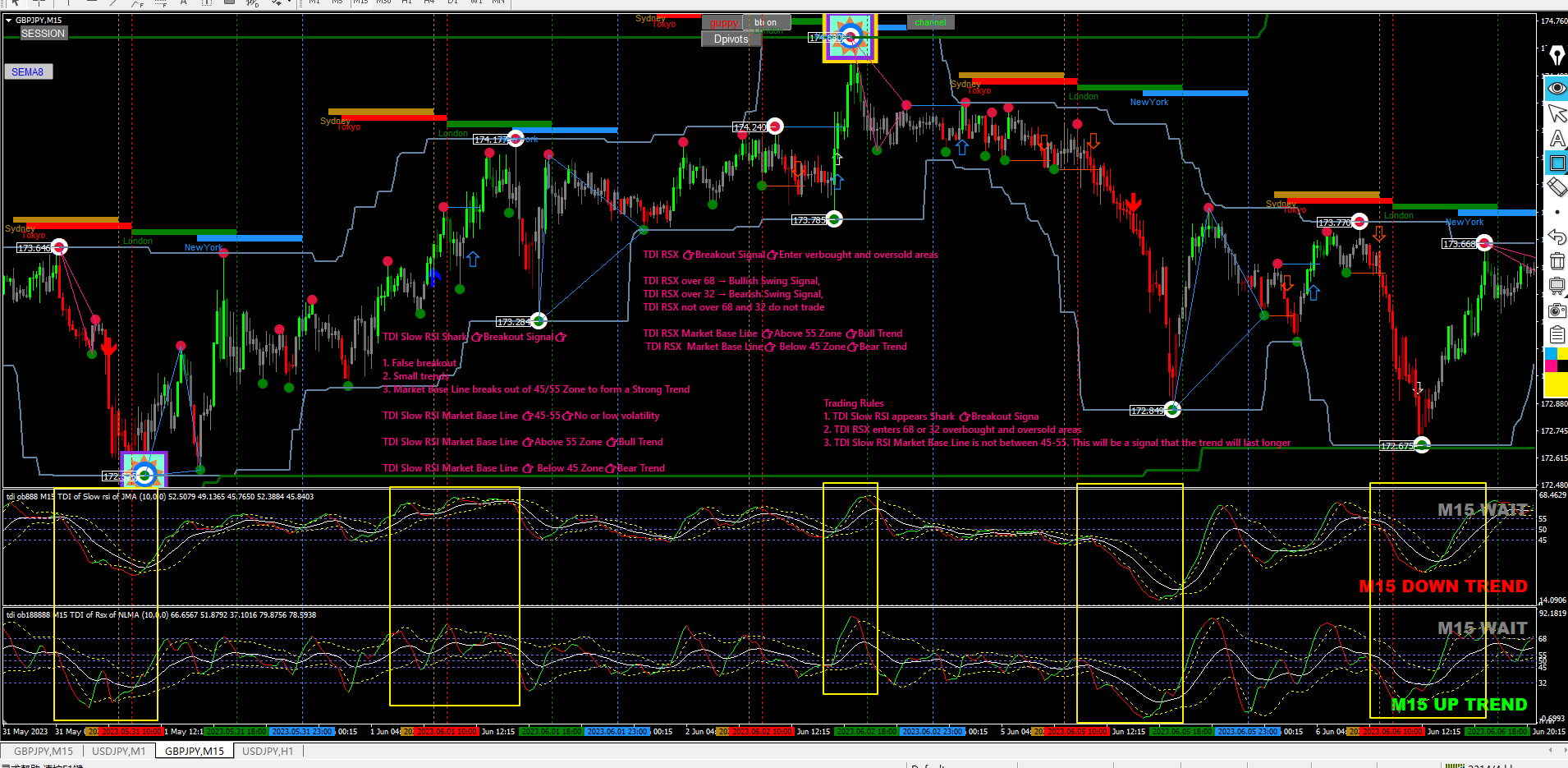Toggle the SEMA8 button
The image size is (1568, 768).
[28, 72]
